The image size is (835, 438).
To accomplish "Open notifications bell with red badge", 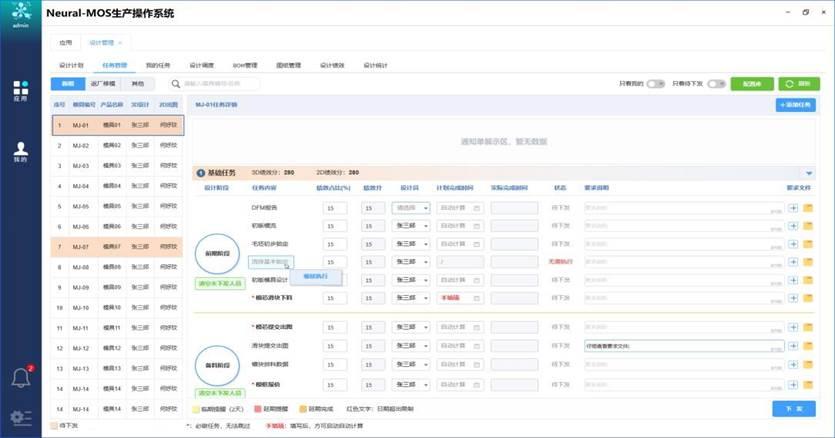I will pyautogui.click(x=20, y=377).
